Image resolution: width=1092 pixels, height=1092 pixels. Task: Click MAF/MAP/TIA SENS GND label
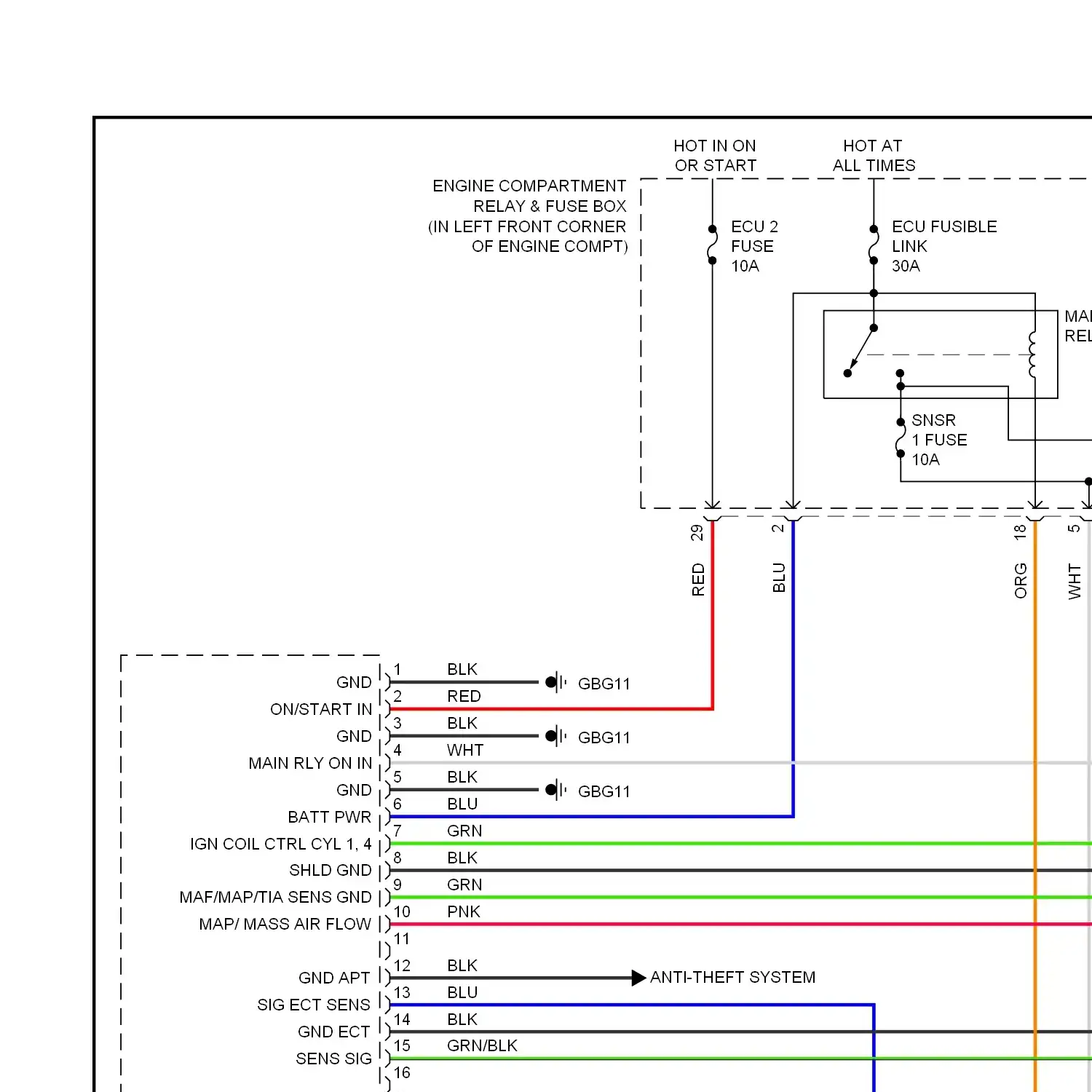pyautogui.click(x=276, y=897)
